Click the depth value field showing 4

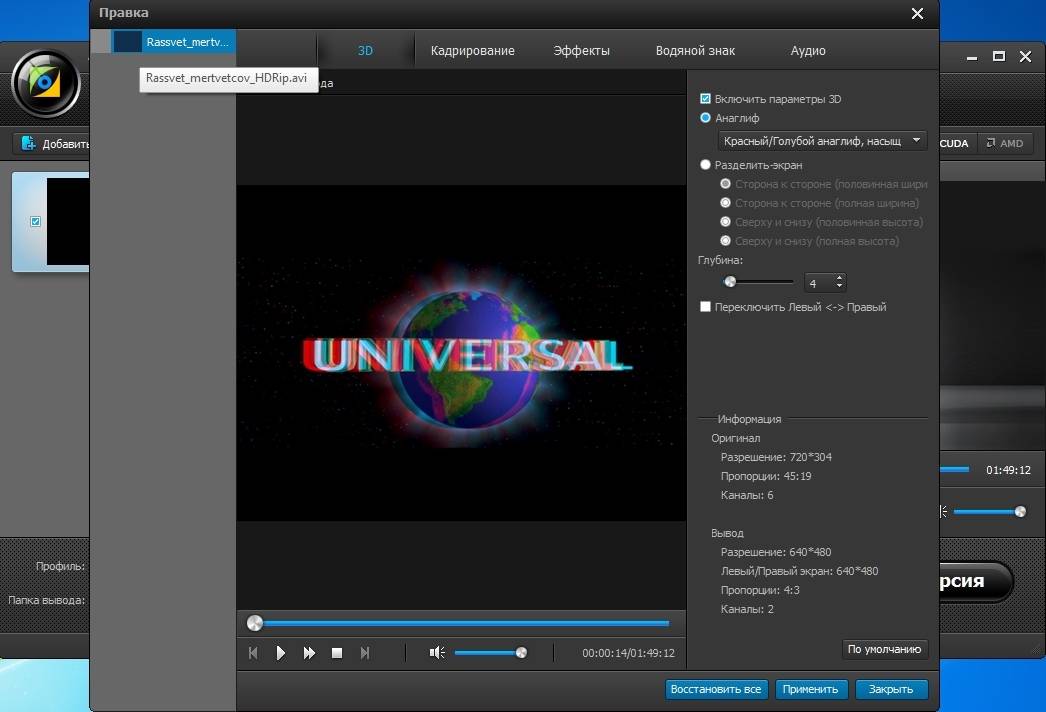pos(819,283)
